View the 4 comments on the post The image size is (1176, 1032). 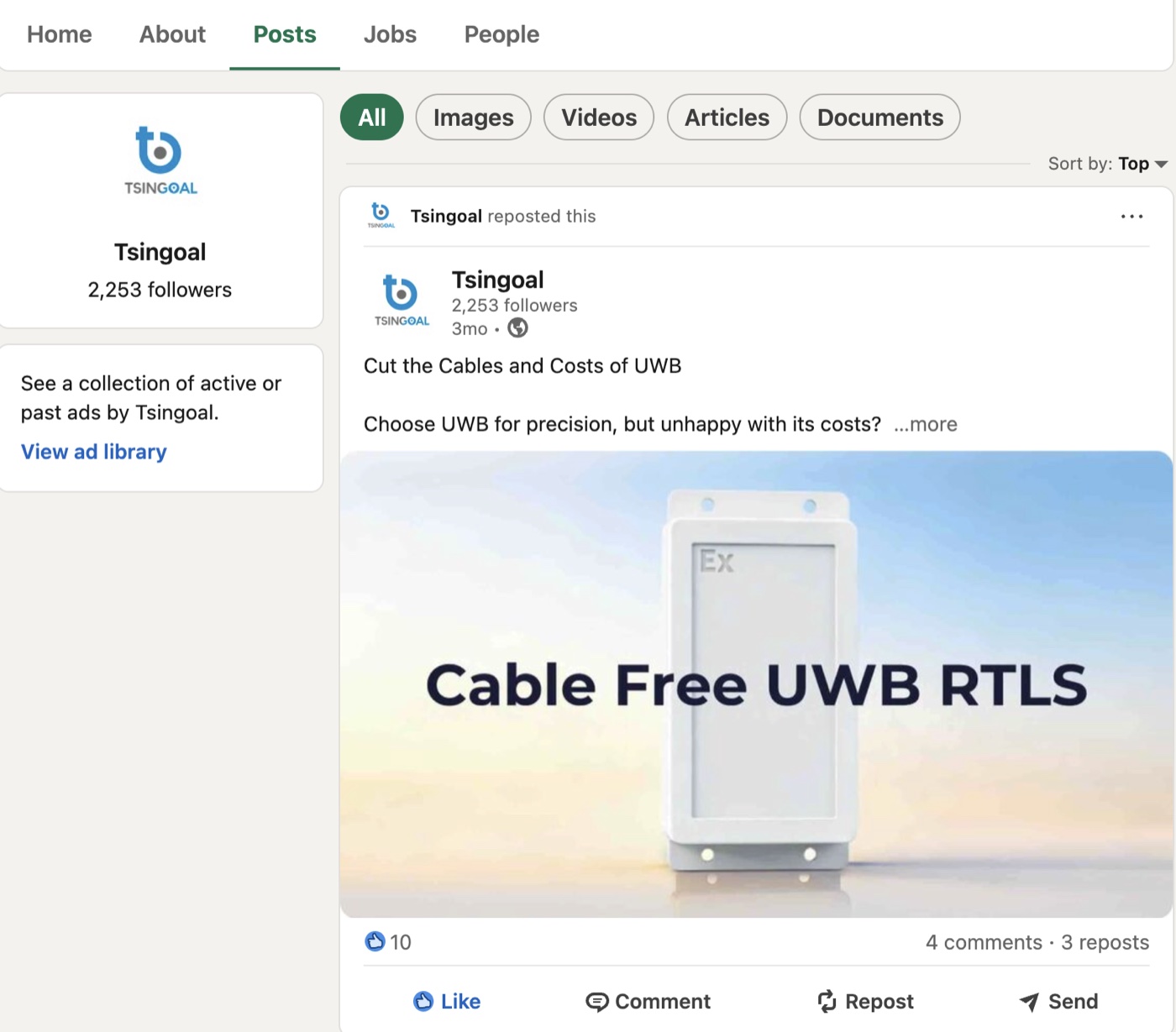[984, 942]
